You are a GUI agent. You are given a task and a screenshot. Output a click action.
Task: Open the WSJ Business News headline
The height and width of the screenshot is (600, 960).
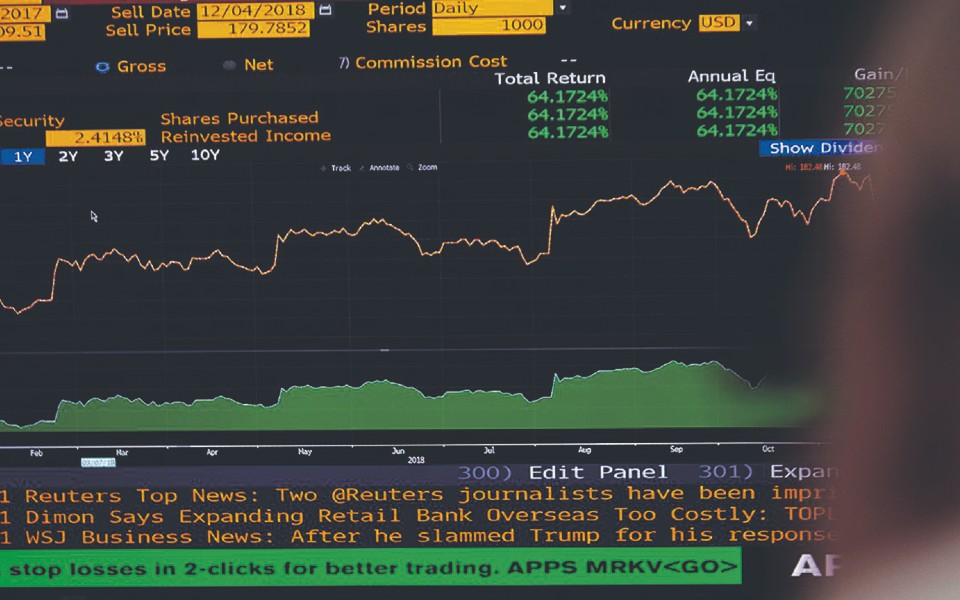pos(418,536)
